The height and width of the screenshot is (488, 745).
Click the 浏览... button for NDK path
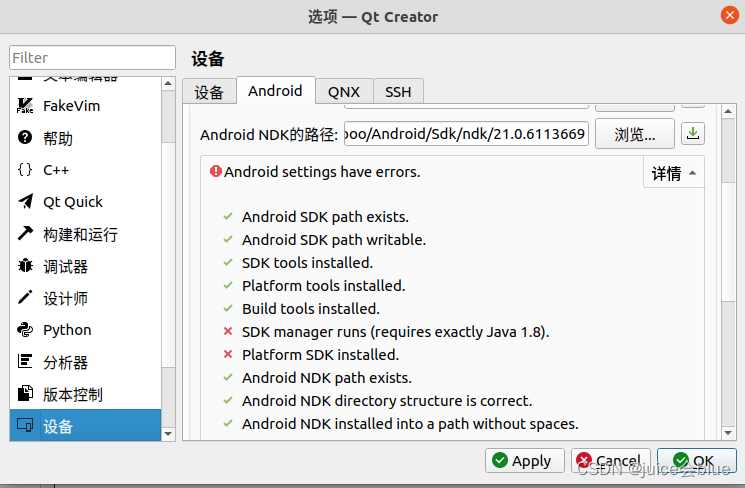coord(634,134)
